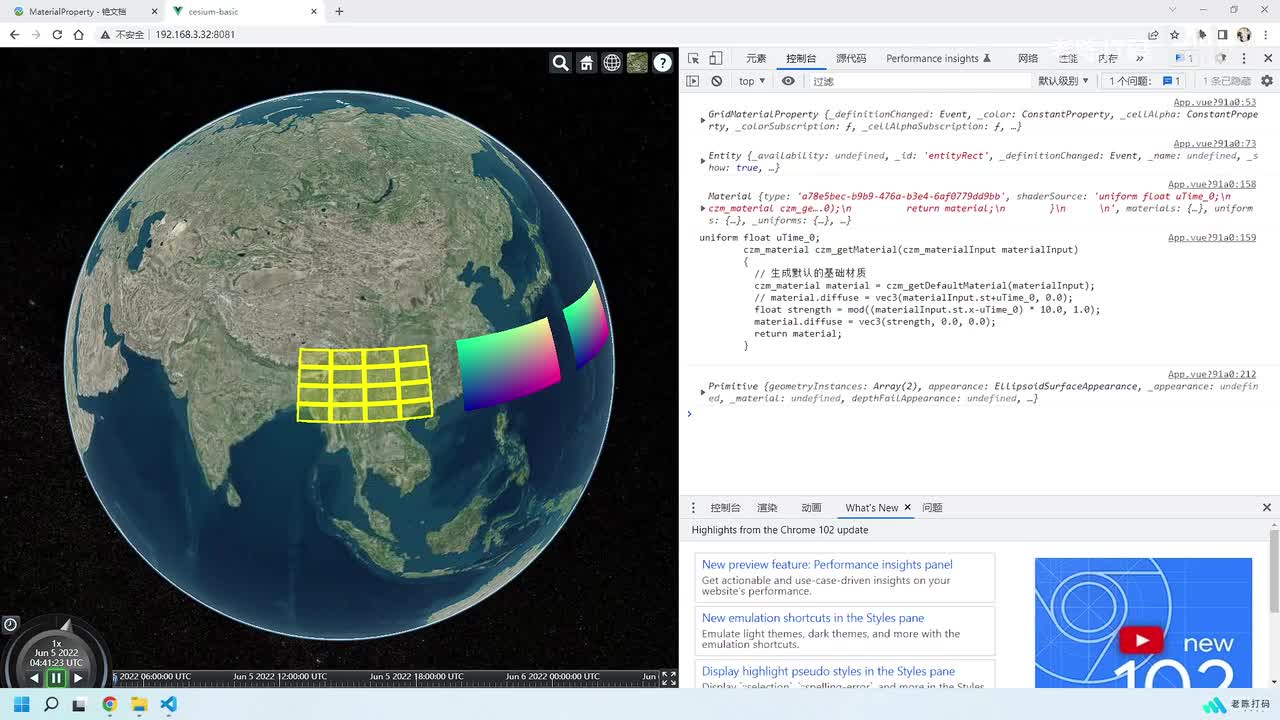Expand the Entity log object

pyautogui.click(x=702, y=161)
